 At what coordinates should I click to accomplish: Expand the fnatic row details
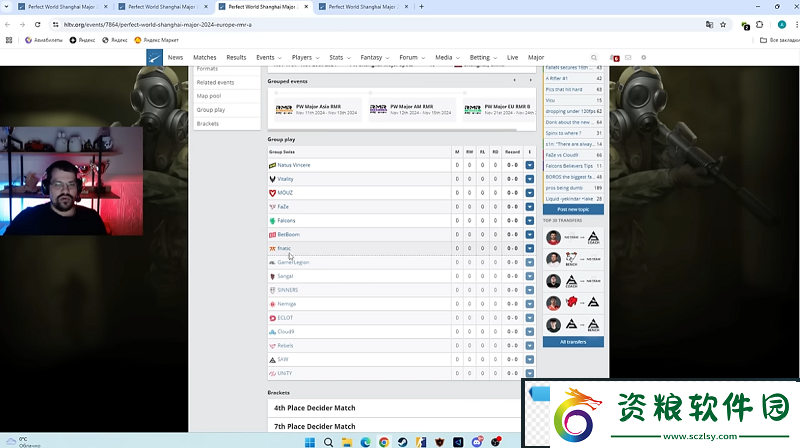[x=530, y=248]
